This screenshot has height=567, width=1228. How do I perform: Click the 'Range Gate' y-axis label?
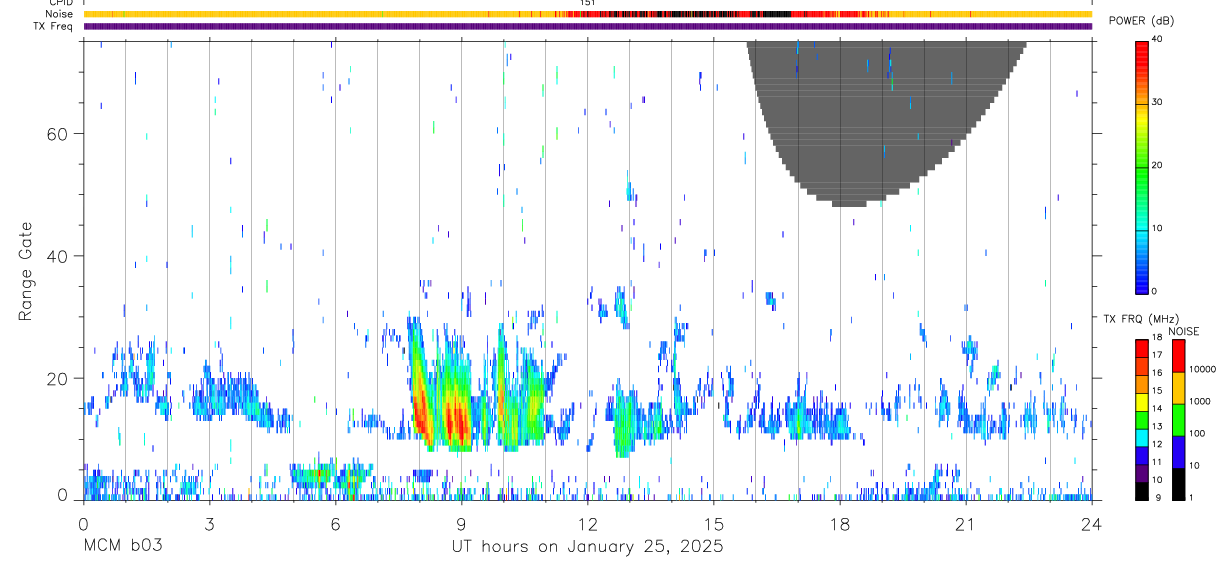coord(25,272)
